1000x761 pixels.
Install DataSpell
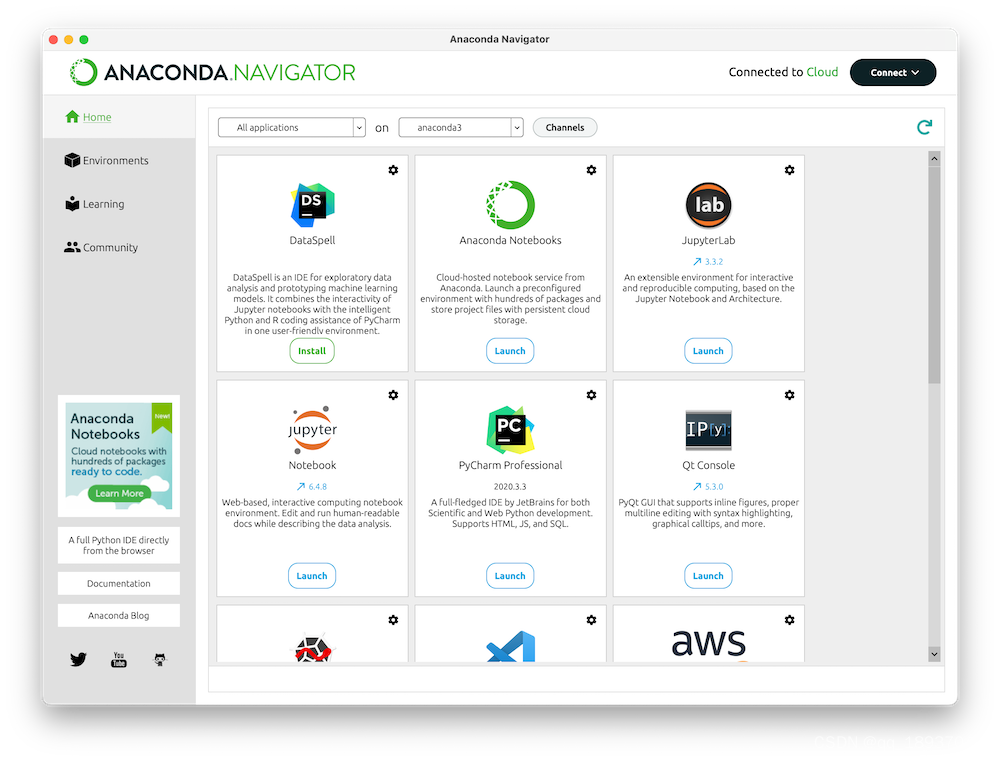312,351
